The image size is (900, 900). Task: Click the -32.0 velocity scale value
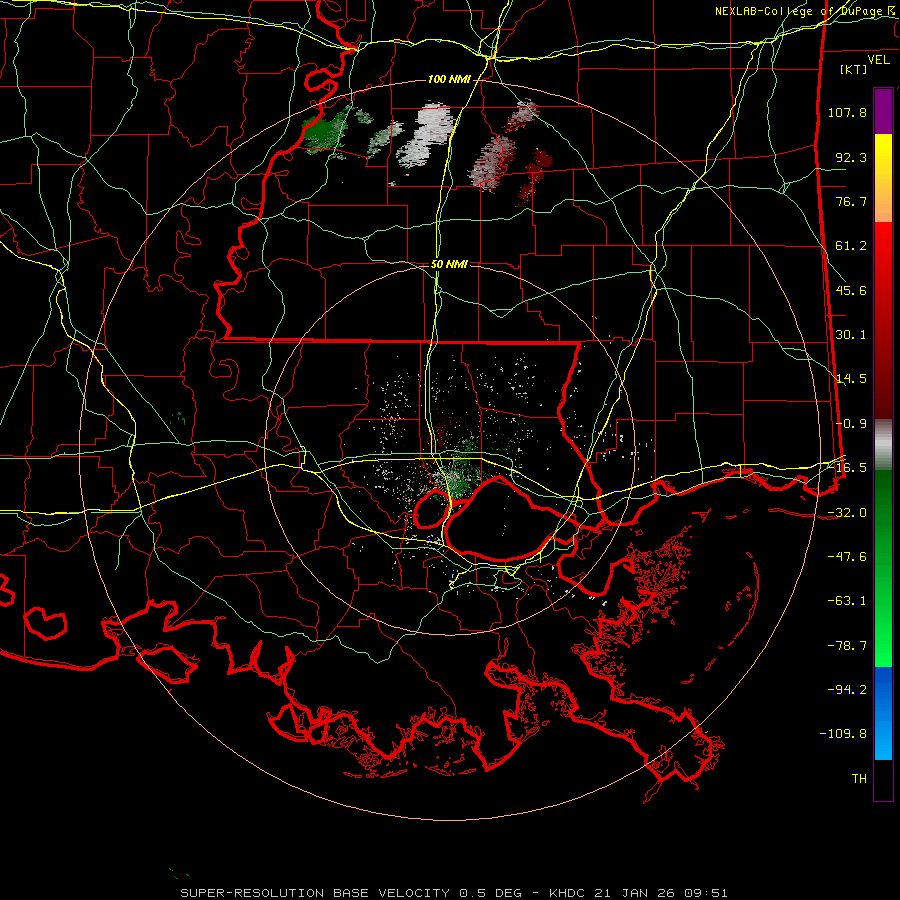847,513
